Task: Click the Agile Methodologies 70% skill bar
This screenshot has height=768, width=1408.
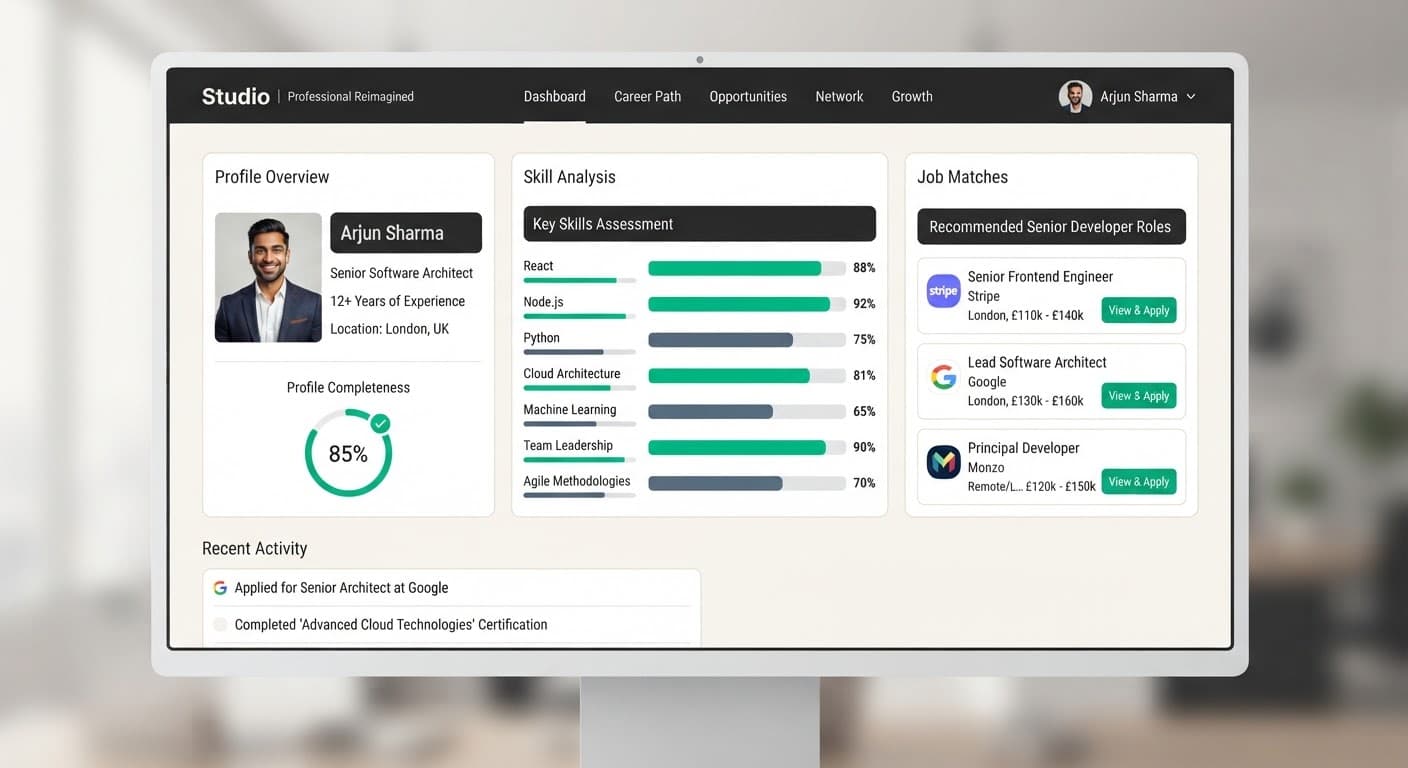Action: (x=747, y=483)
